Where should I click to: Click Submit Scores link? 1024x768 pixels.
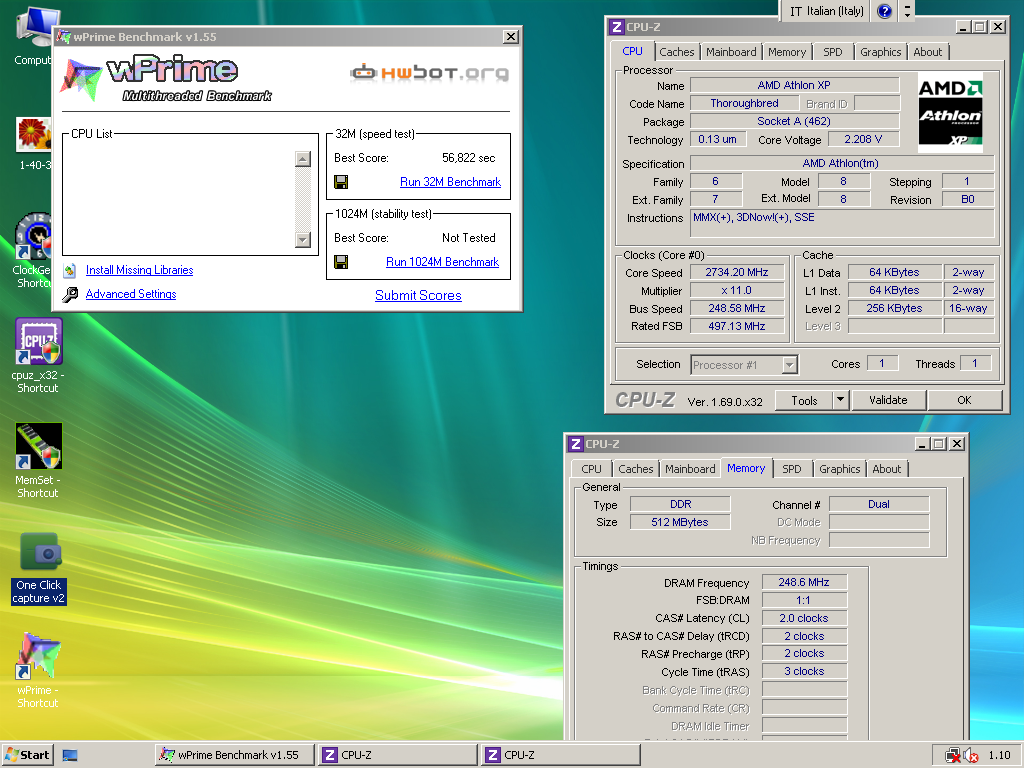[x=418, y=295]
